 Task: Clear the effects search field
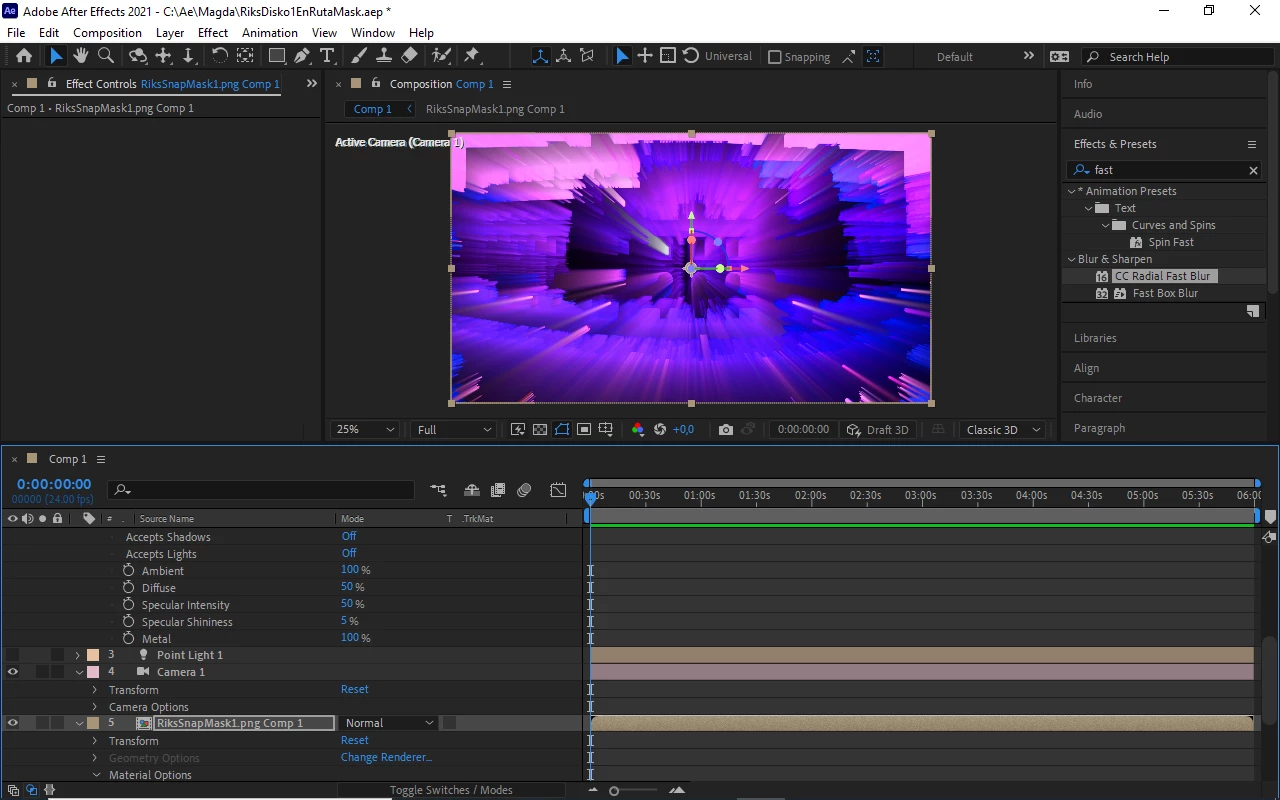[x=1253, y=171]
